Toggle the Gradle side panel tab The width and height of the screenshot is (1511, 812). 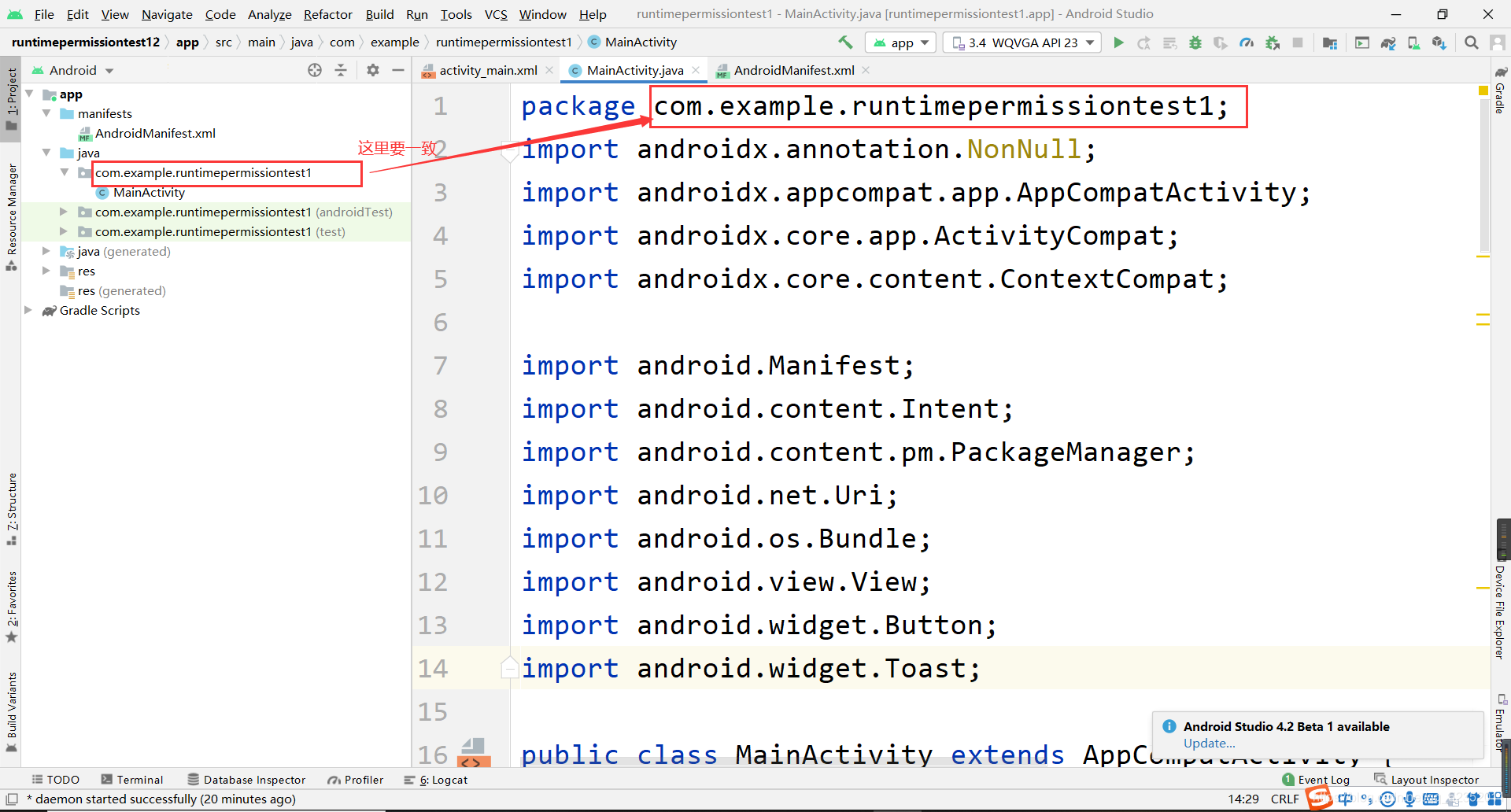point(1501,90)
